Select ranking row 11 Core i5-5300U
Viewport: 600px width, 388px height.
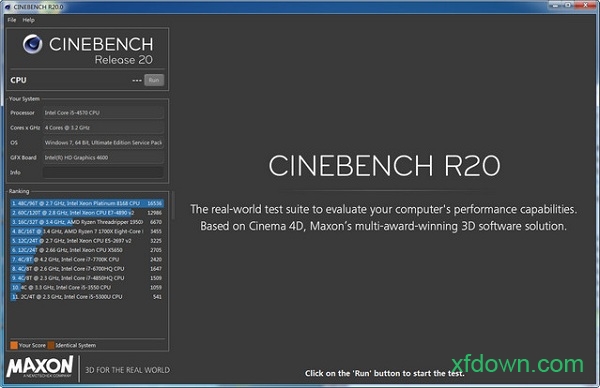[87, 297]
